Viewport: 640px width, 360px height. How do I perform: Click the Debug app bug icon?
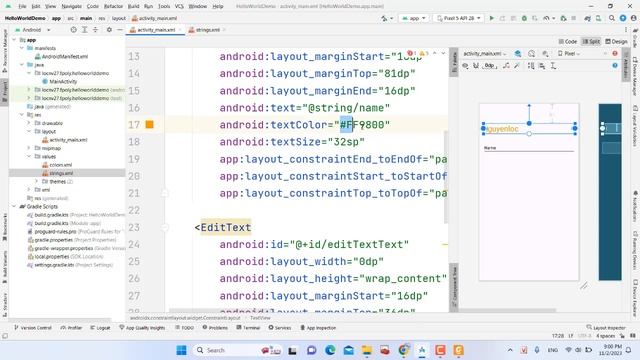coord(524,18)
